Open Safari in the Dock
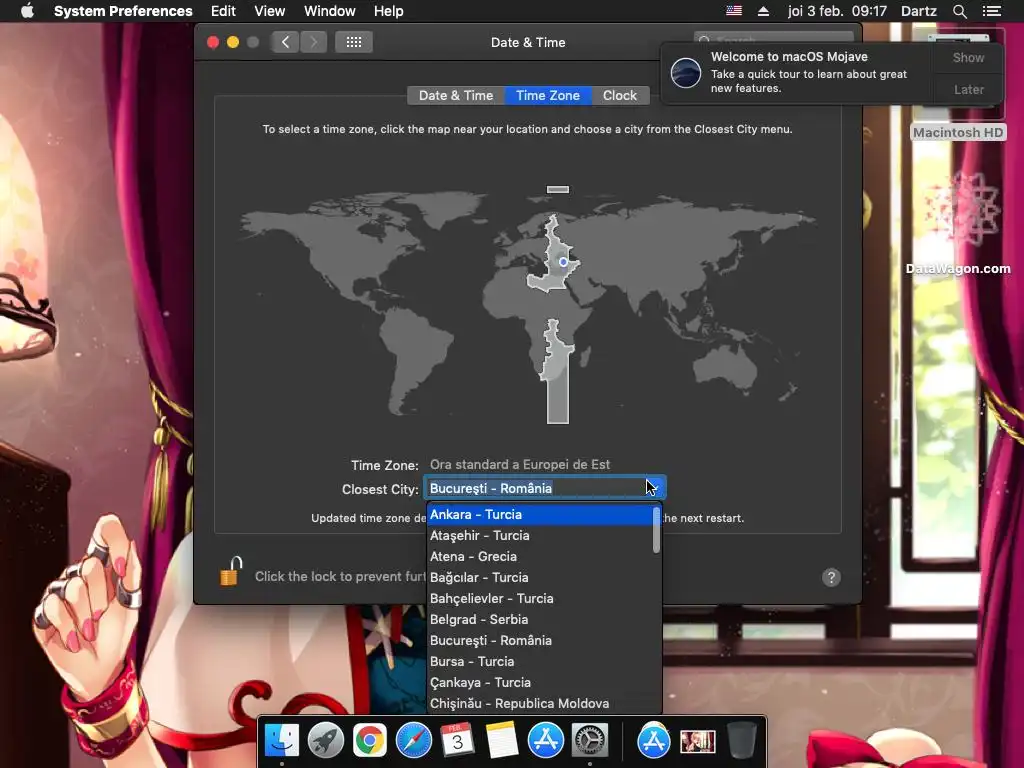This screenshot has height=768, width=1024. tap(413, 741)
